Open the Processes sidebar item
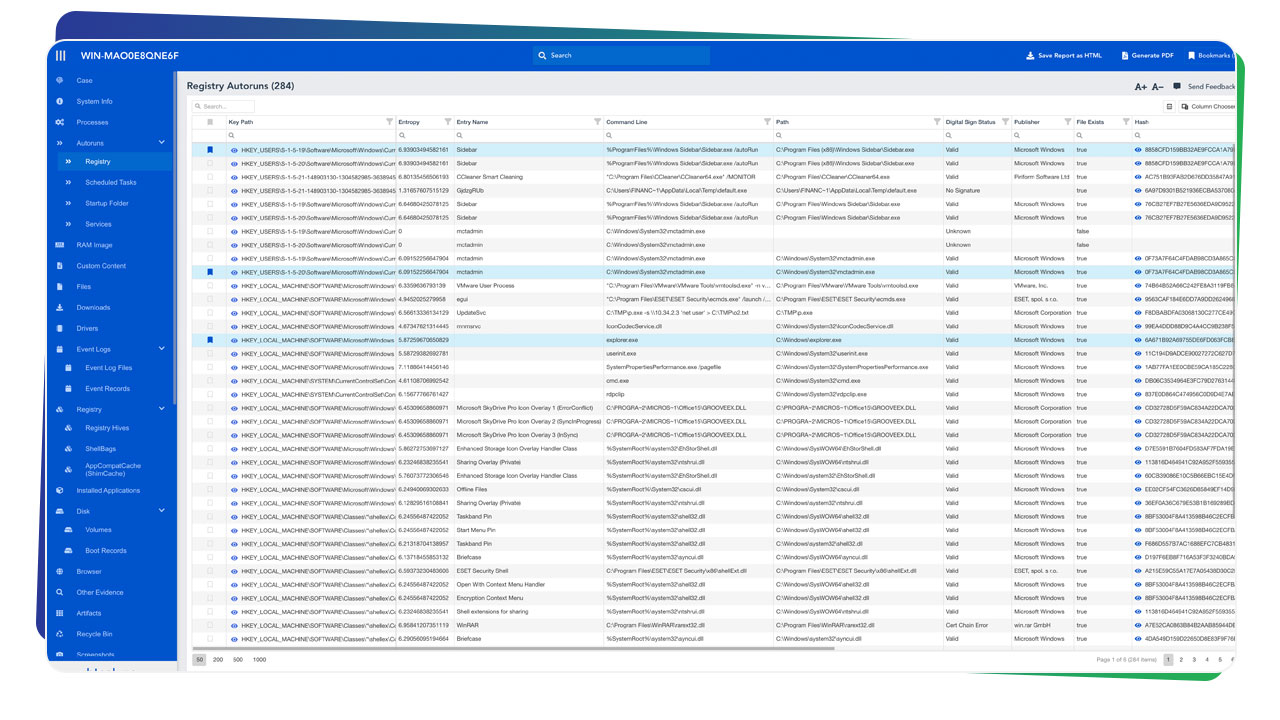Image resolution: width=1280 pixels, height=720 pixels. (x=92, y=122)
